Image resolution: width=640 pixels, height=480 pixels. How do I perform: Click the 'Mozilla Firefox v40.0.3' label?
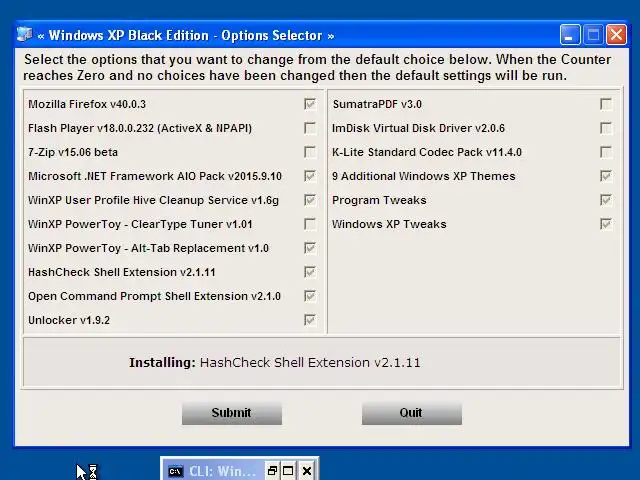(x=87, y=104)
